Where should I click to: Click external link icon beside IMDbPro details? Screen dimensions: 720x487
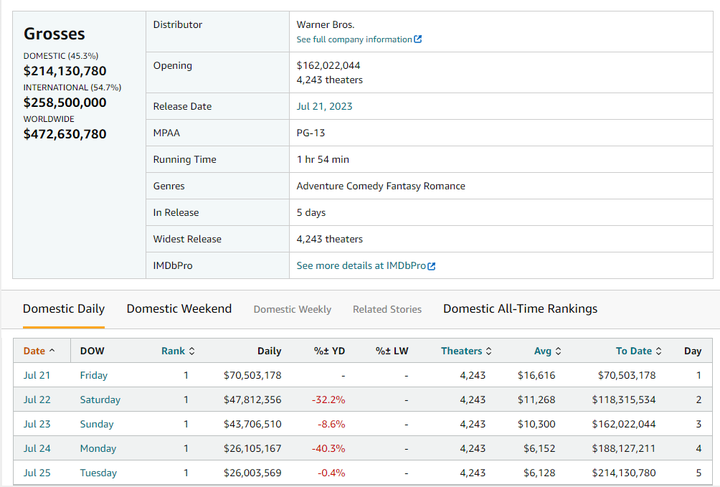(x=431, y=266)
